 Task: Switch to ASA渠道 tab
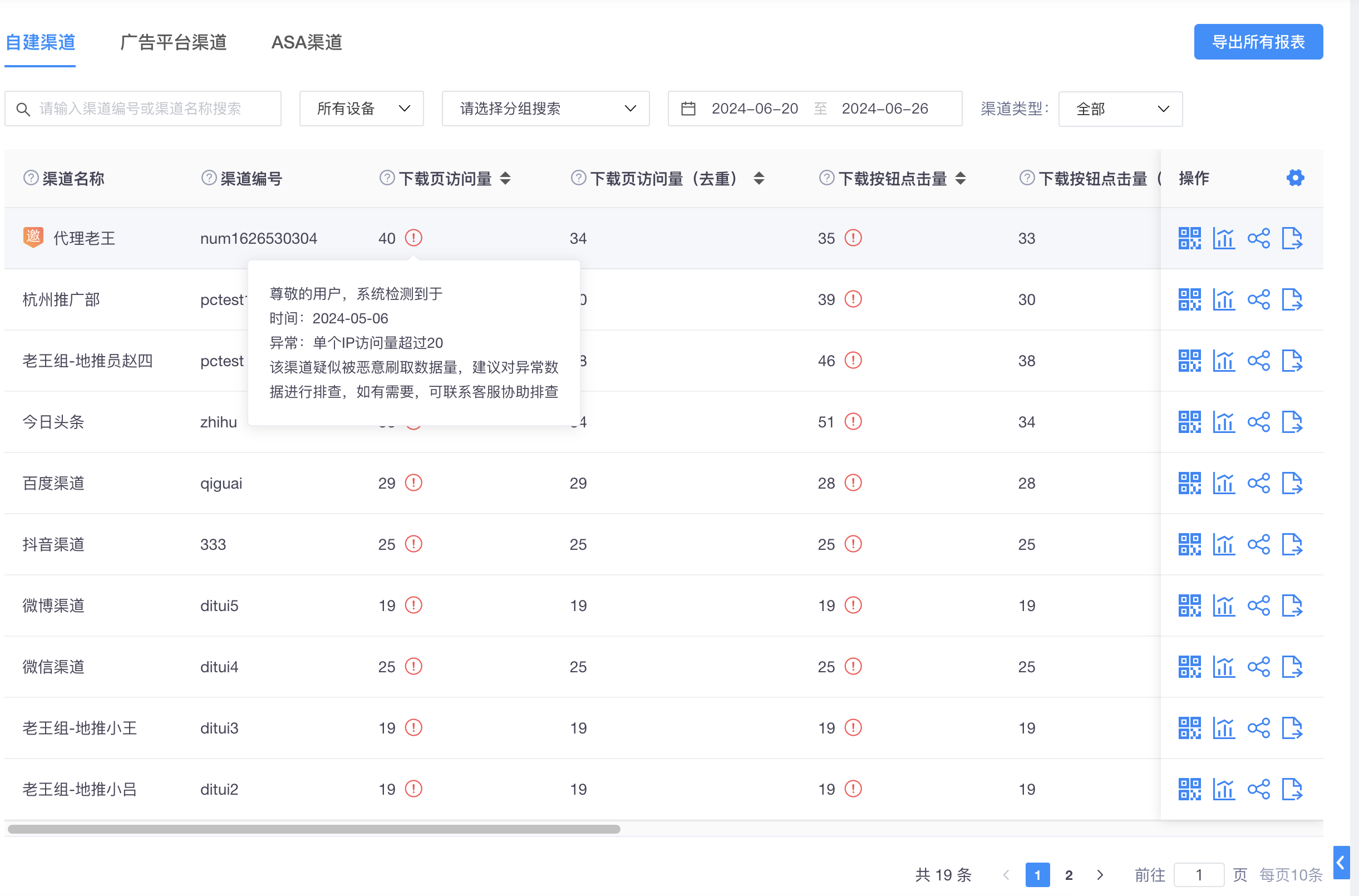pos(307,42)
